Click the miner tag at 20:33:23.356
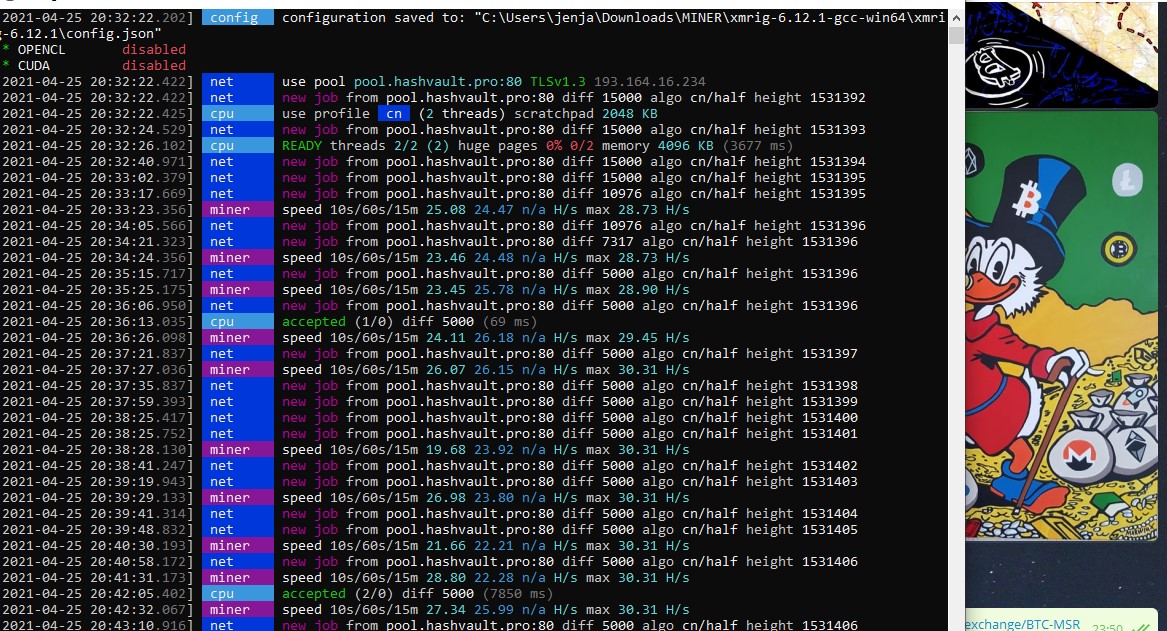The width and height of the screenshot is (1167, 631). tap(237, 209)
